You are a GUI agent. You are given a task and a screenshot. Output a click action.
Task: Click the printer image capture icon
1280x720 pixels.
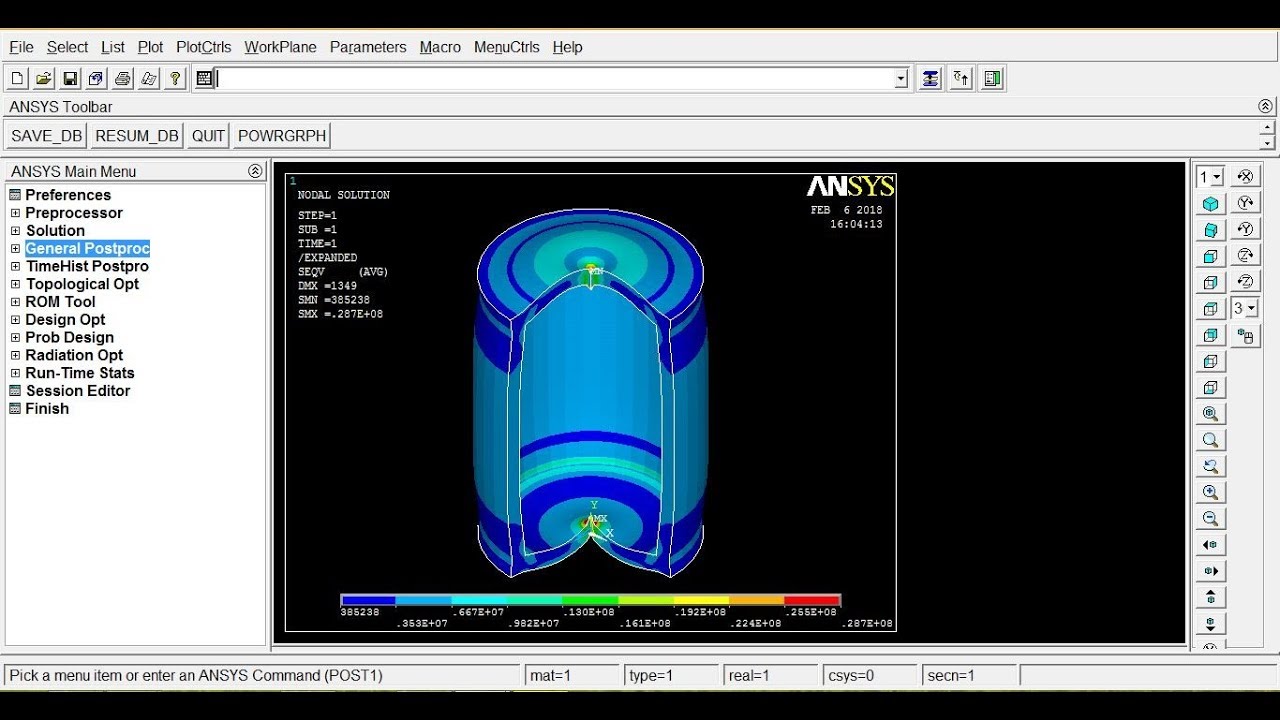pyautogui.click(x=122, y=78)
